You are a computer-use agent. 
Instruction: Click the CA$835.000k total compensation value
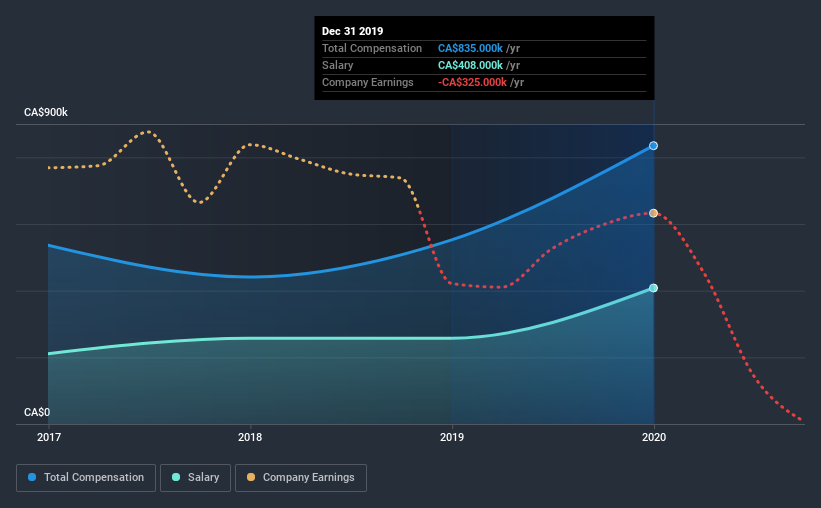click(470, 48)
